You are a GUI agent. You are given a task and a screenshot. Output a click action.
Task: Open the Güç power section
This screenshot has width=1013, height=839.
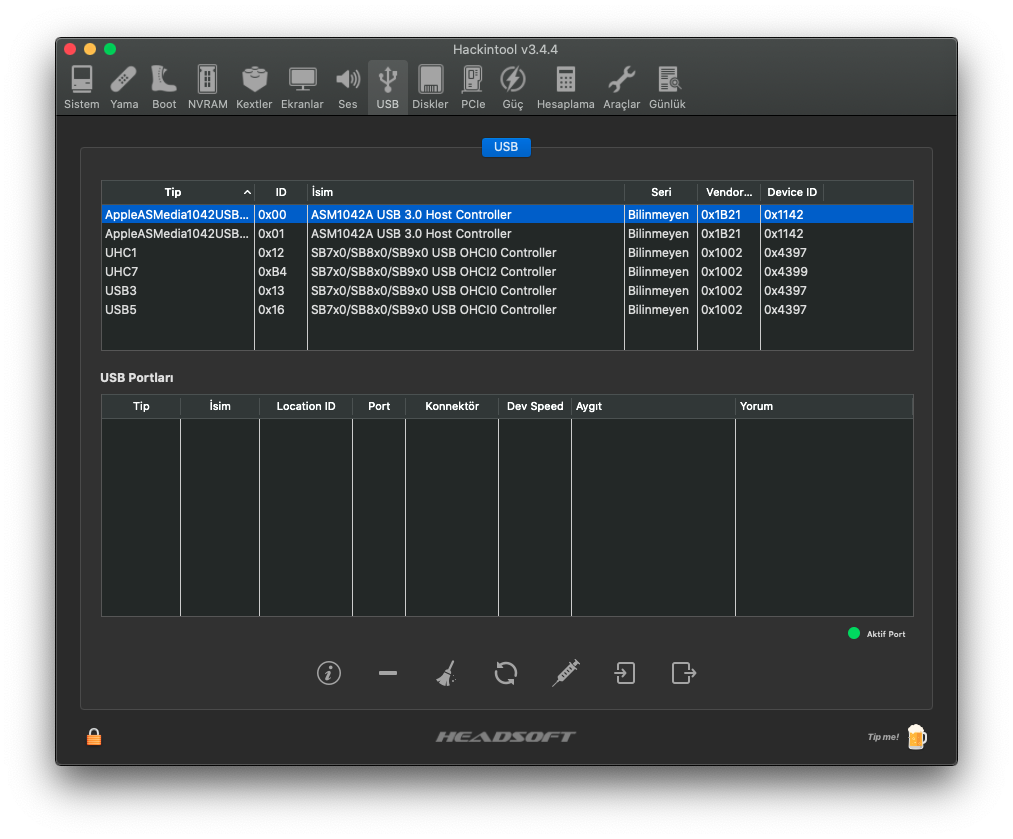coord(512,87)
